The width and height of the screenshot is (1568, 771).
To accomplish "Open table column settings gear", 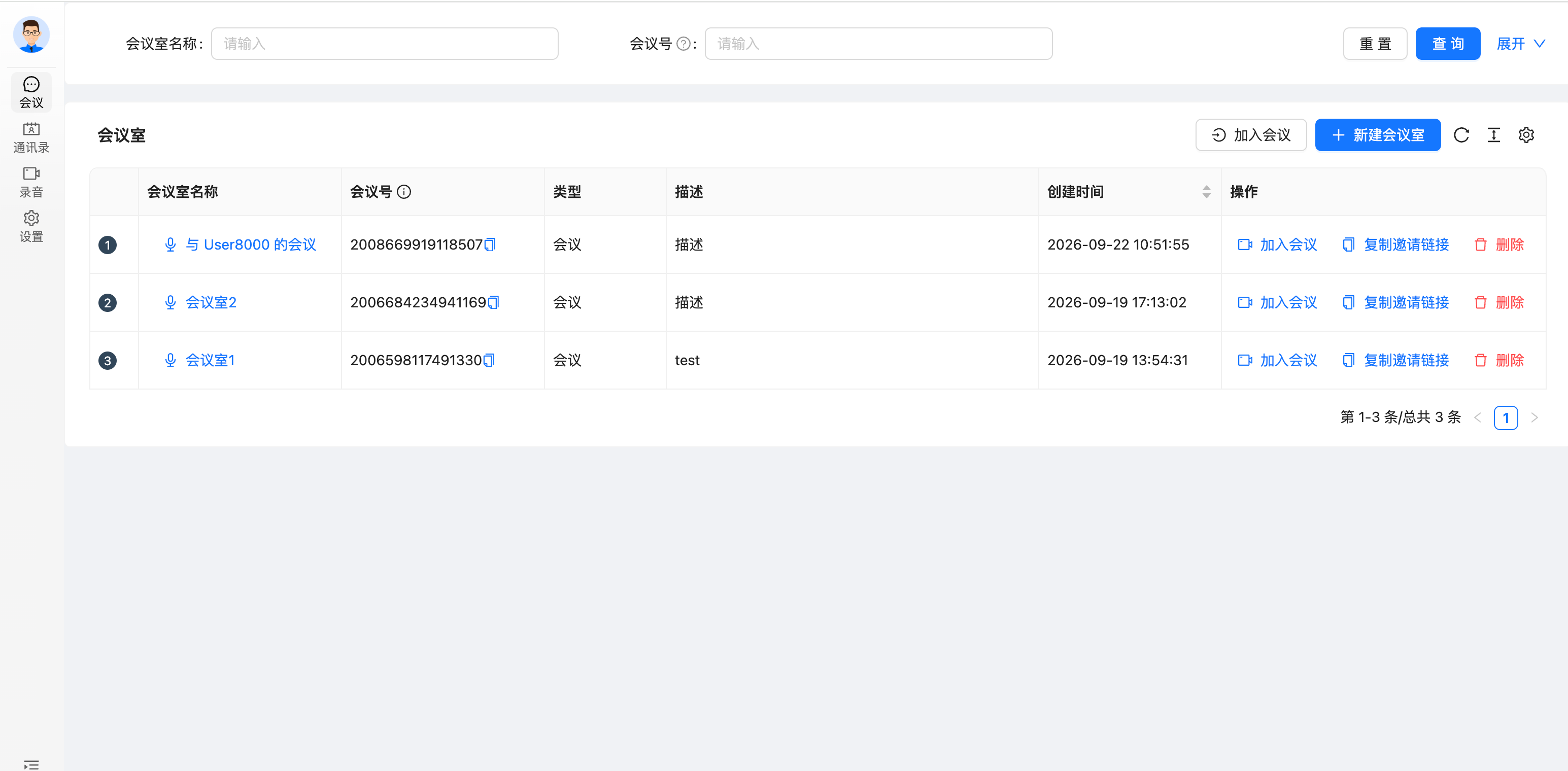I will coord(1526,135).
